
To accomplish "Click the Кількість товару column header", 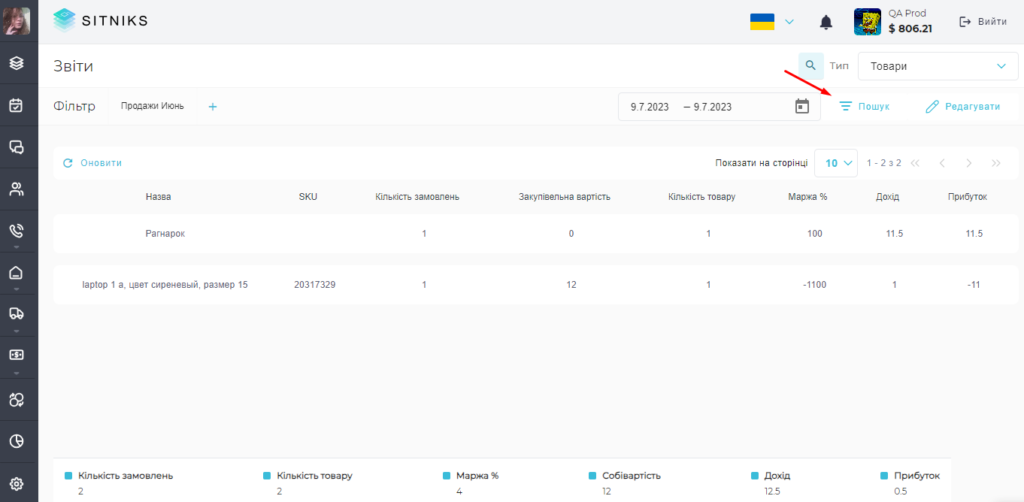I will pyautogui.click(x=702, y=196).
